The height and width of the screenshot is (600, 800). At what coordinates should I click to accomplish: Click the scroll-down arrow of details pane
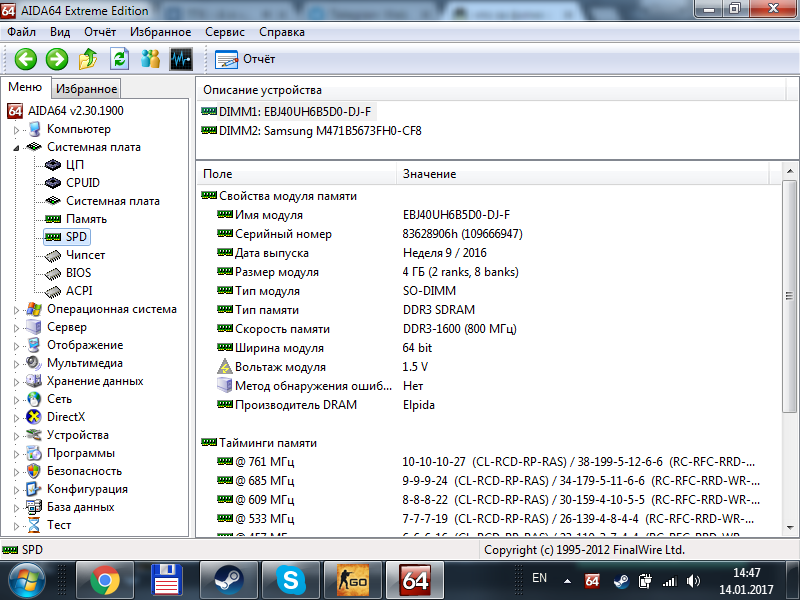pos(789,528)
